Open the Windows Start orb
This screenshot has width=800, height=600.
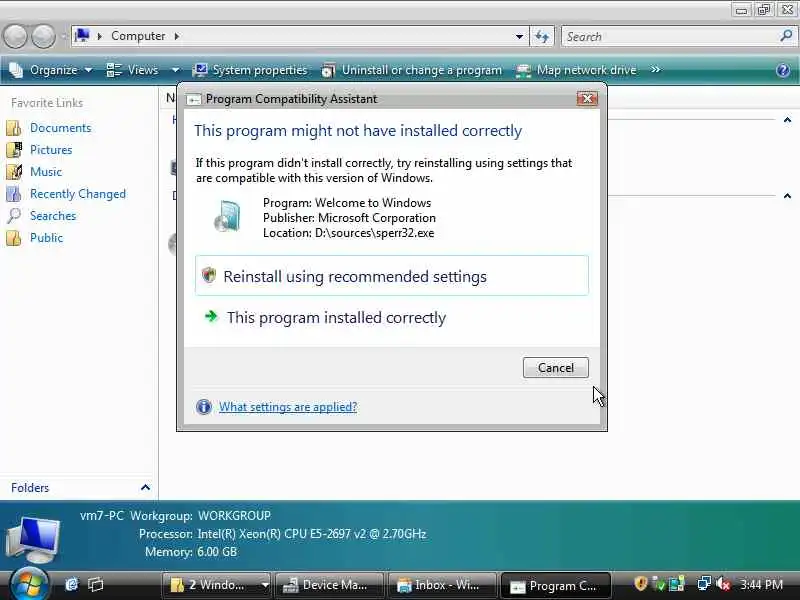pos(29,585)
